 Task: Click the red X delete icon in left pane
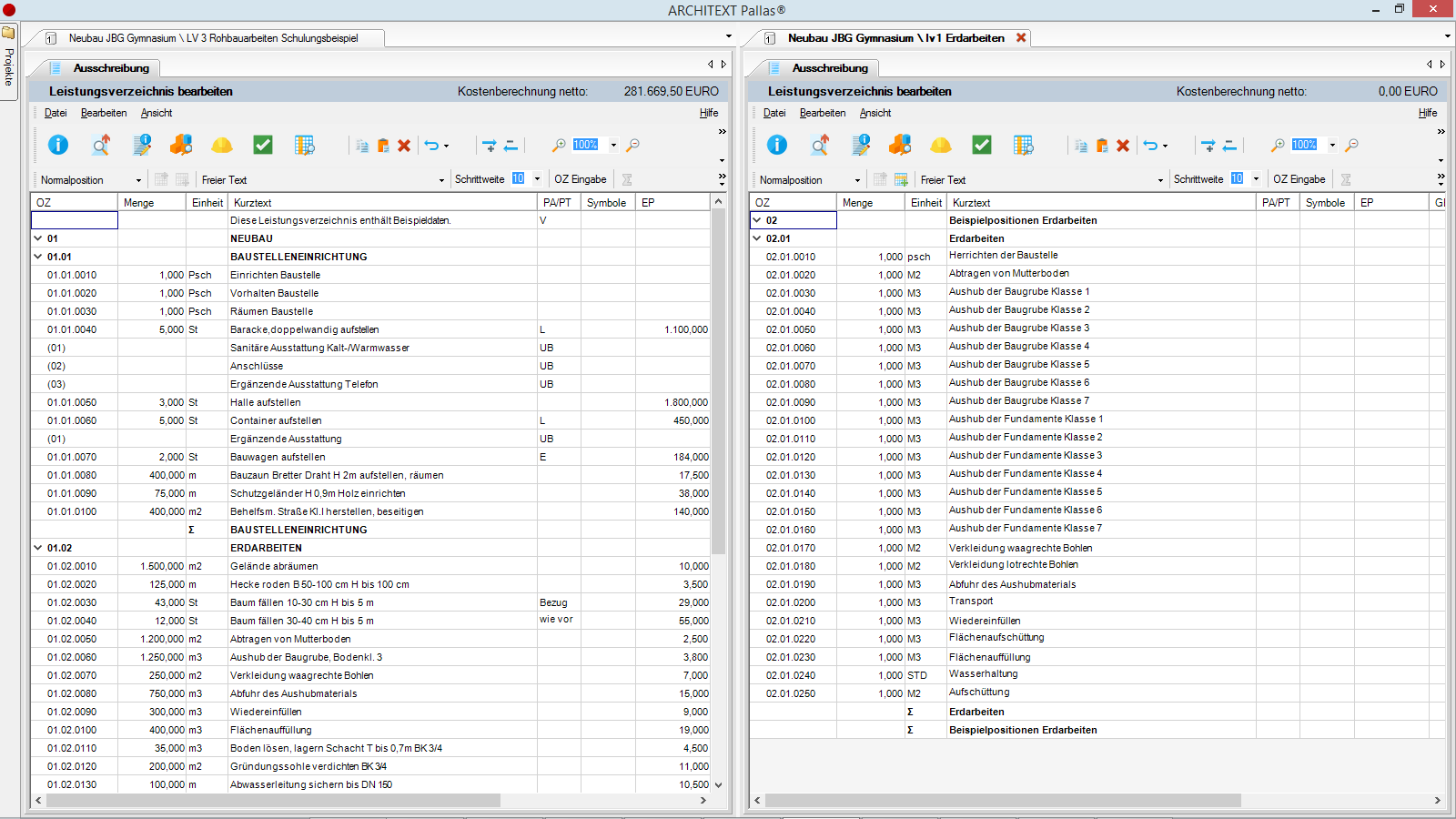(404, 146)
